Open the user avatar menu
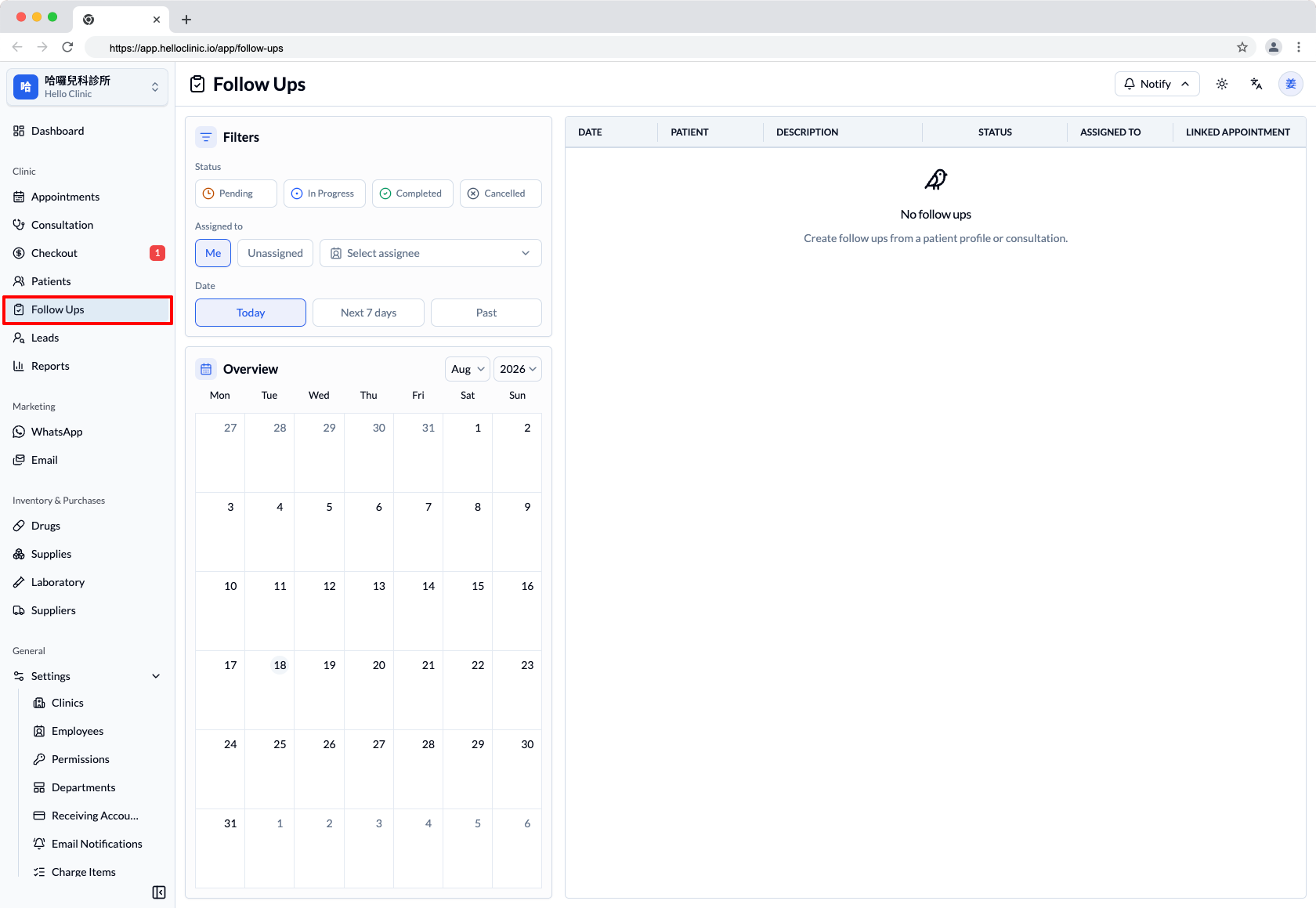 coord(1291,84)
